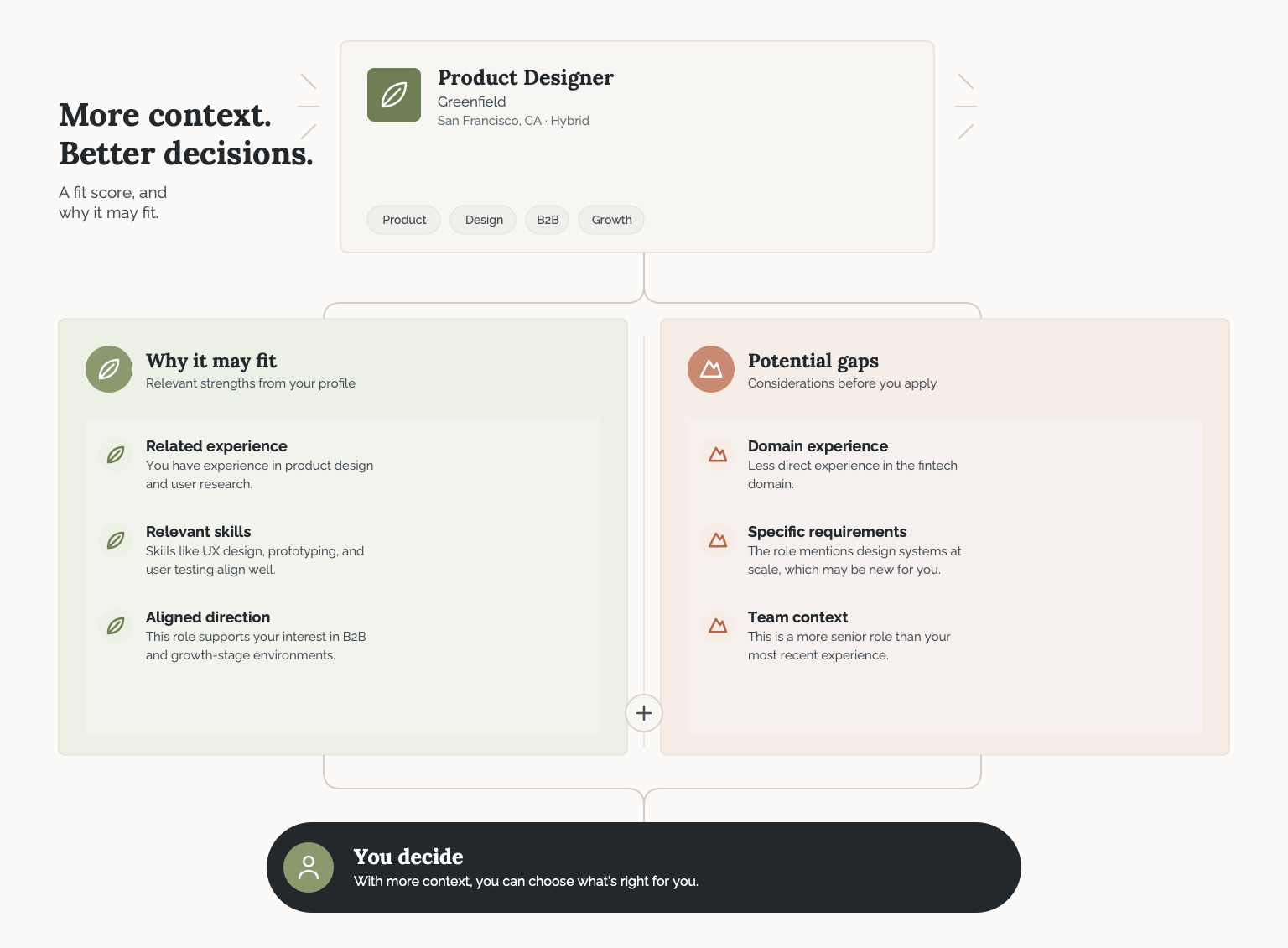Open the Product Designer job title
This screenshot has width=1288, height=948.
[526, 78]
